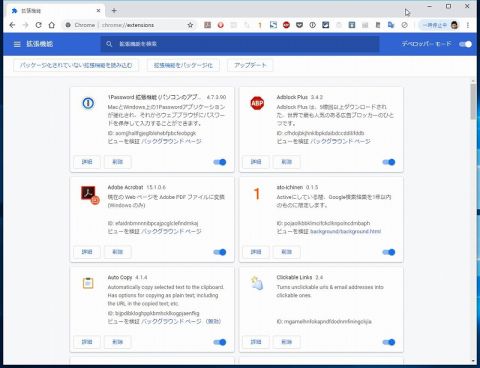Click the extensions search field
The height and width of the screenshot is (368, 480).
coord(240,44)
